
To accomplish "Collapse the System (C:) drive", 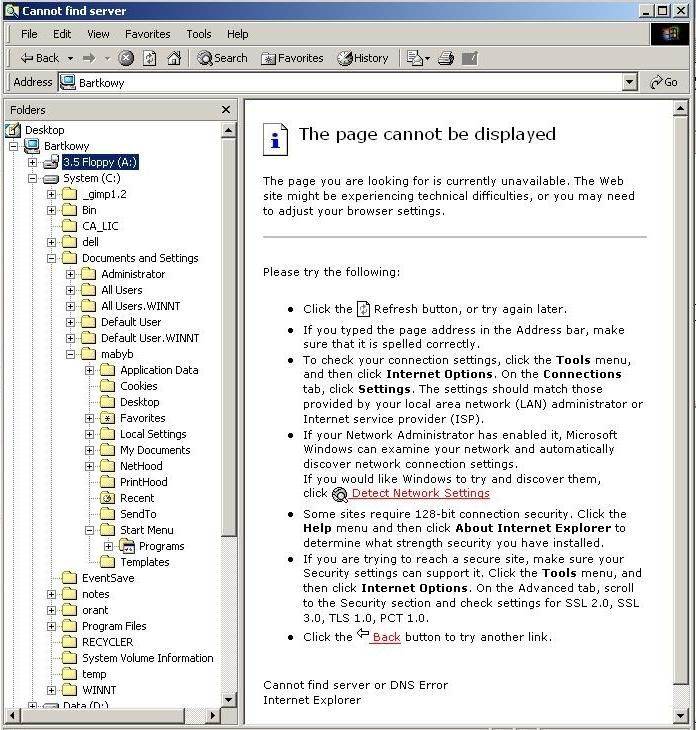I will click(x=32, y=178).
